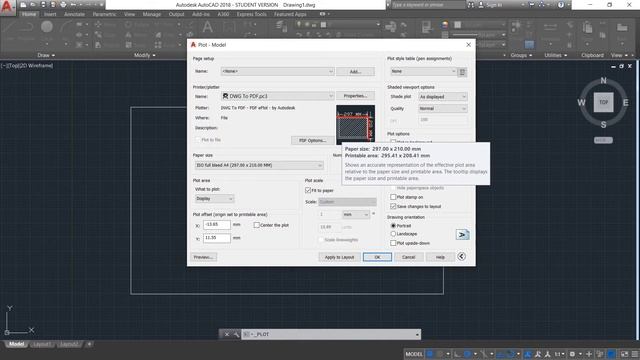Image resolution: width=640 pixels, height=360 pixels.
Task: Click Apply to Layout button
Action: (339, 257)
